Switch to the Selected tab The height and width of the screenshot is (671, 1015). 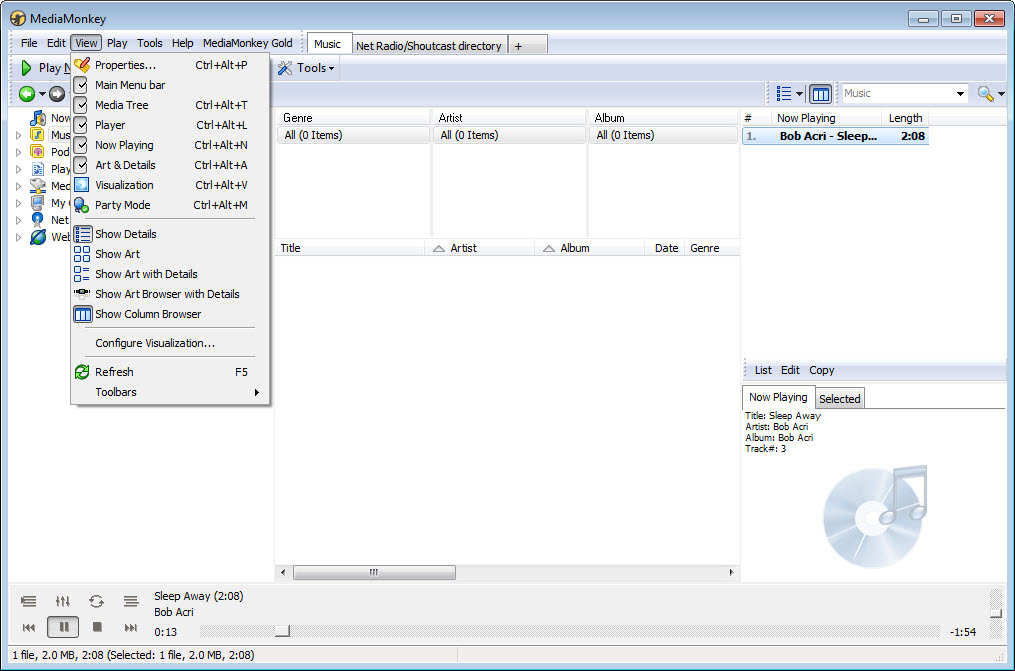click(x=840, y=399)
